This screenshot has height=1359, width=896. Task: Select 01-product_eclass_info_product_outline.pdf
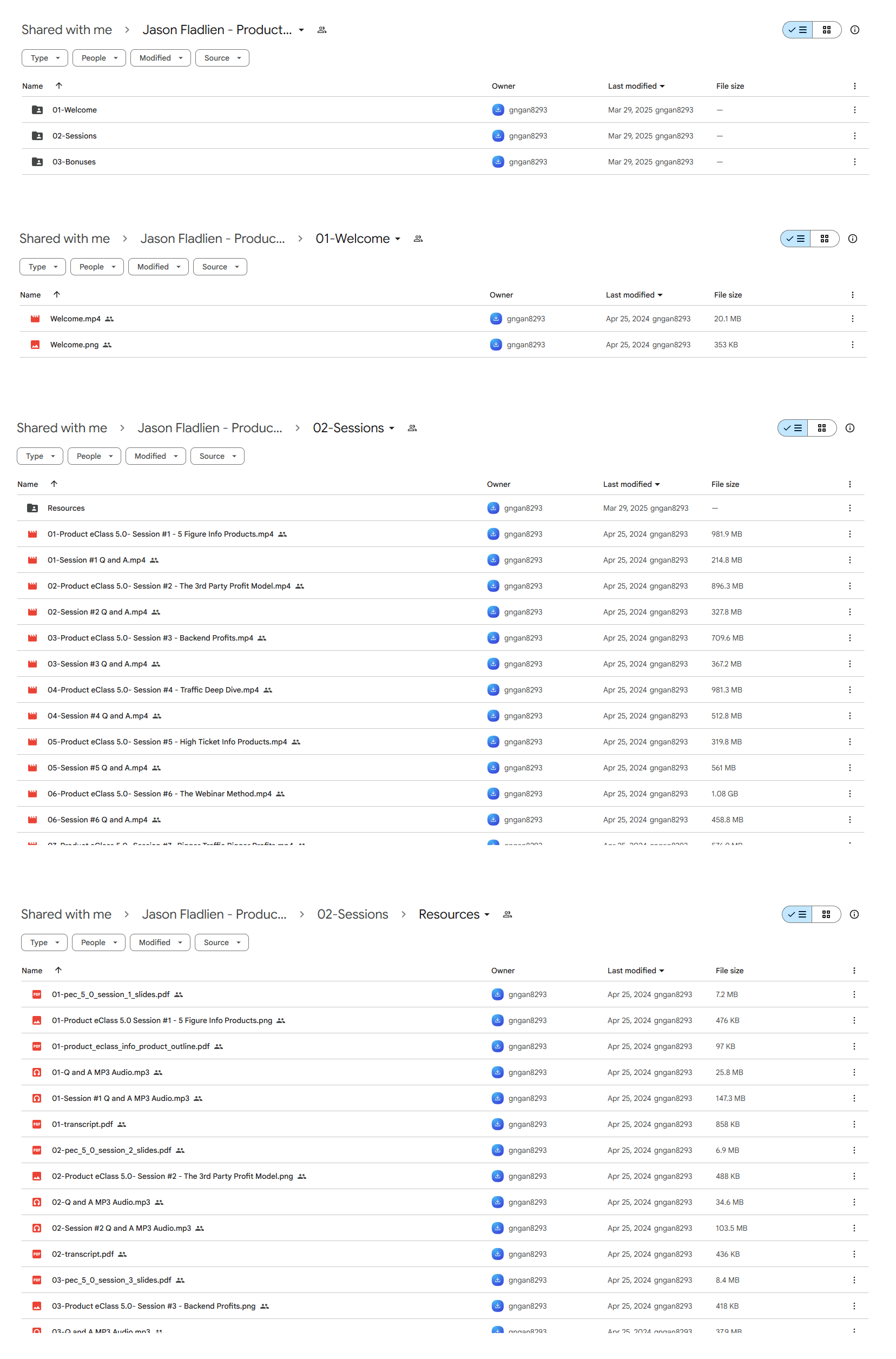coord(445,1046)
